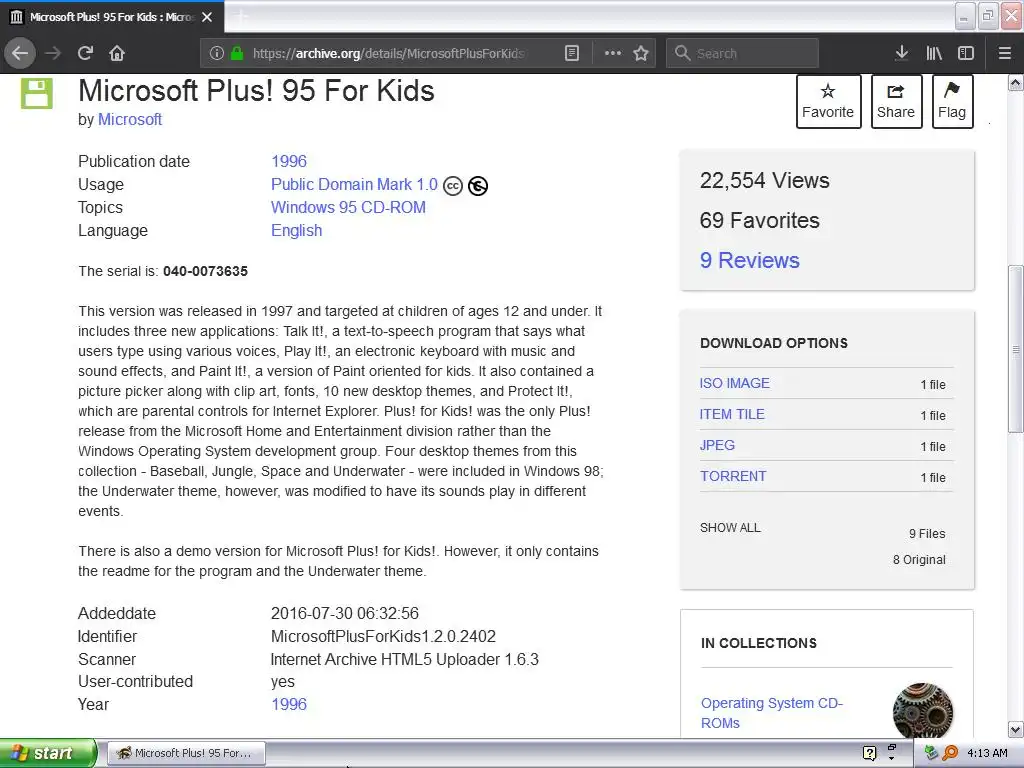Click the Addeddate value 2016-07-30 06:32:56

(x=345, y=613)
